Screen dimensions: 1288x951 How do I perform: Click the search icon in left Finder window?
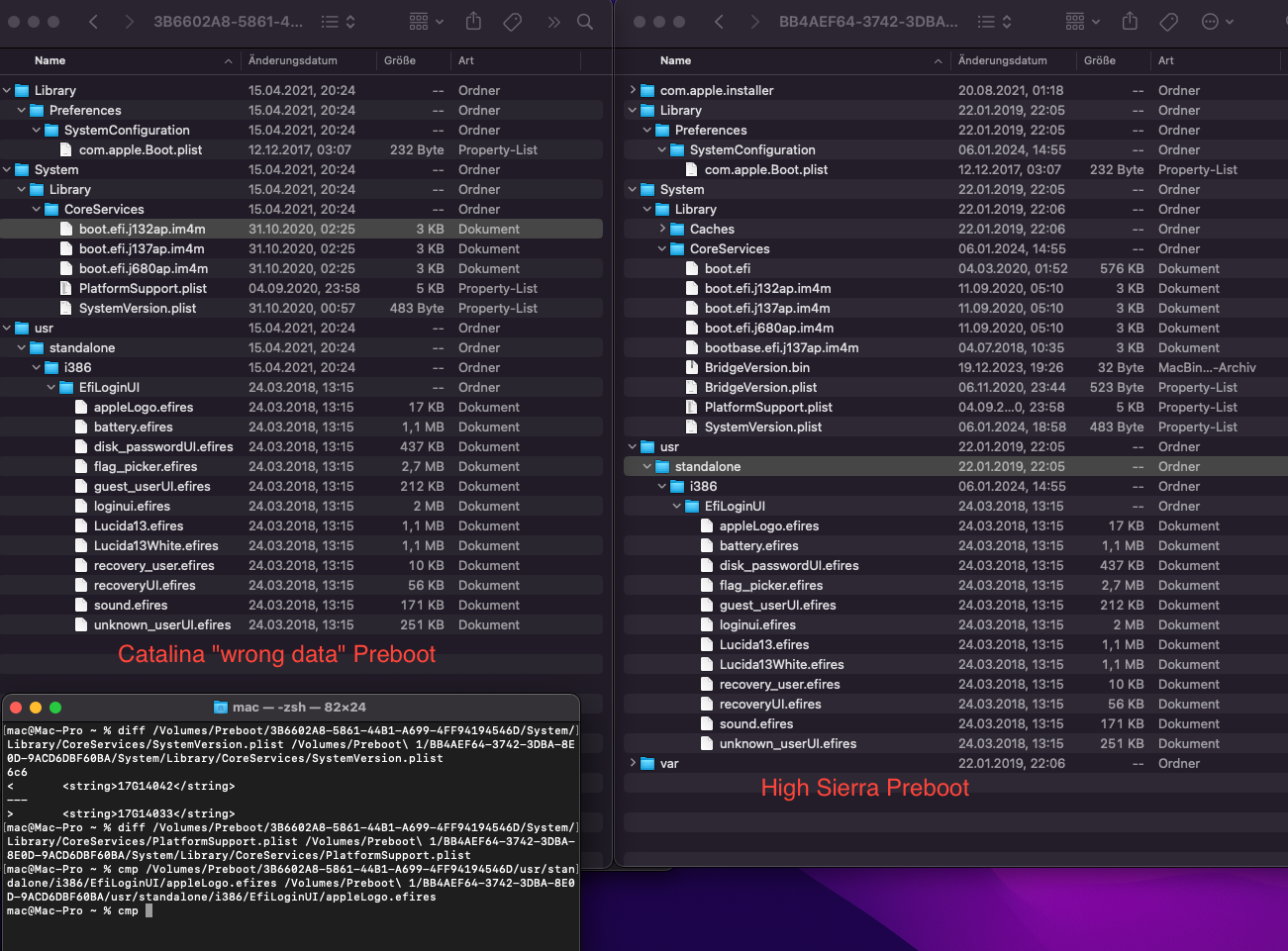pyautogui.click(x=585, y=22)
